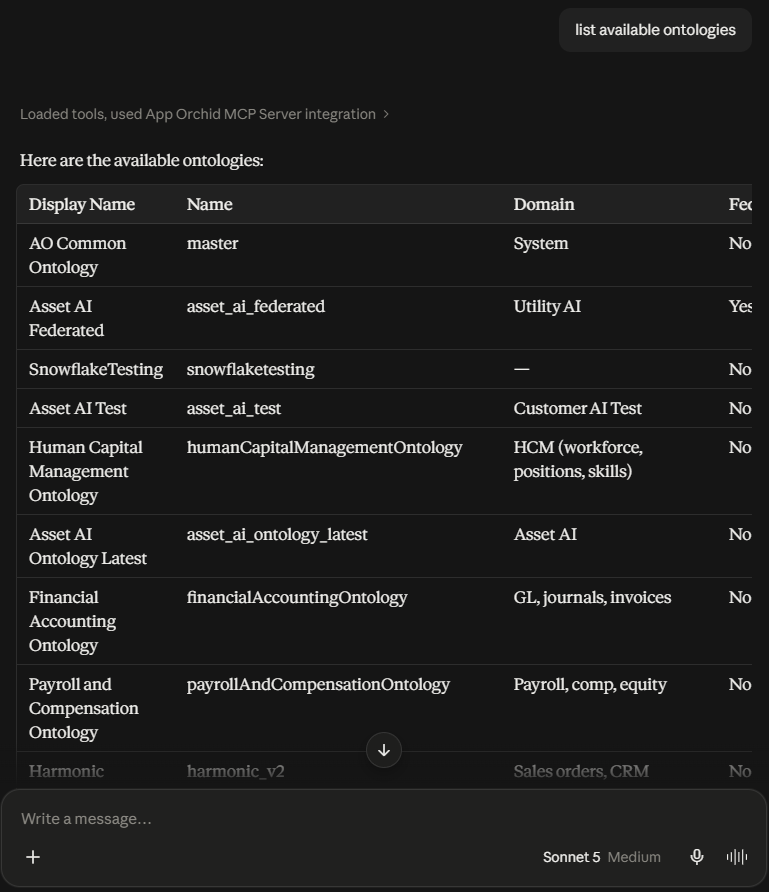Viewport: 769px width, 892px height.
Task: Select the Asset AI Federated cell
Action: 67,318
